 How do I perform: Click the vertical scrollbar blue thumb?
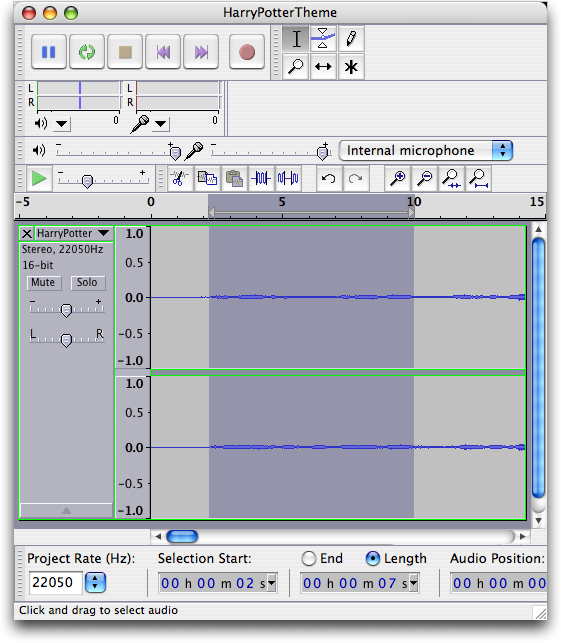(x=538, y=368)
